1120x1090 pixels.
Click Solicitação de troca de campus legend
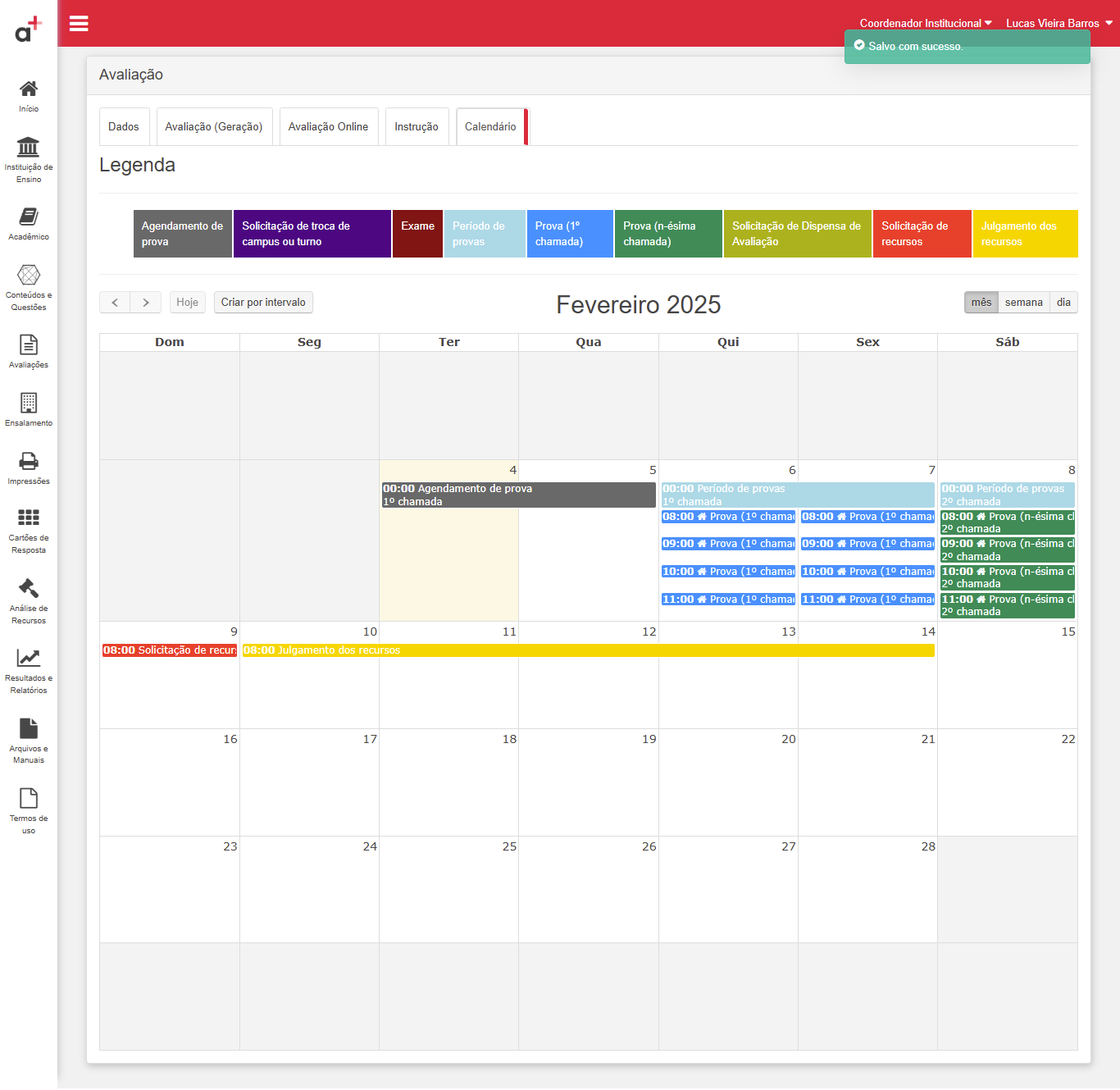point(312,234)
